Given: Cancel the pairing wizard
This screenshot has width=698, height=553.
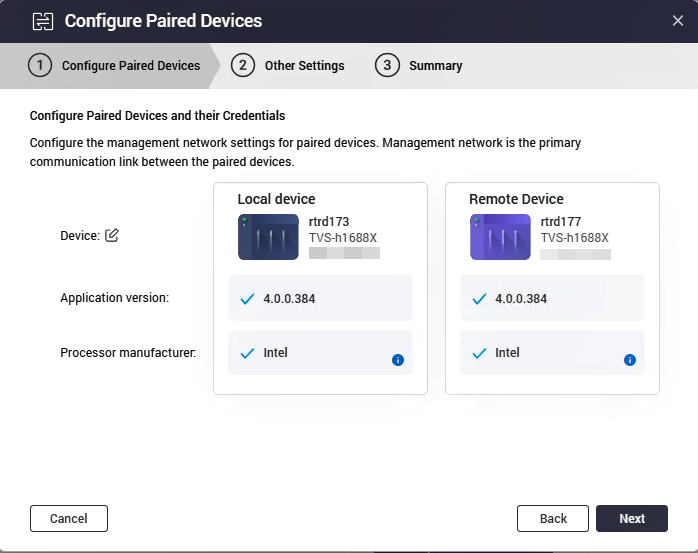Looking at the screenshot, I should (x=69, y=518).
